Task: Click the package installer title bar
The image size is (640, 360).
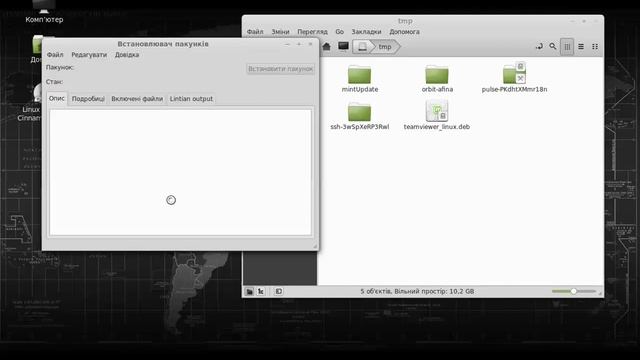Action: [163, 44]
